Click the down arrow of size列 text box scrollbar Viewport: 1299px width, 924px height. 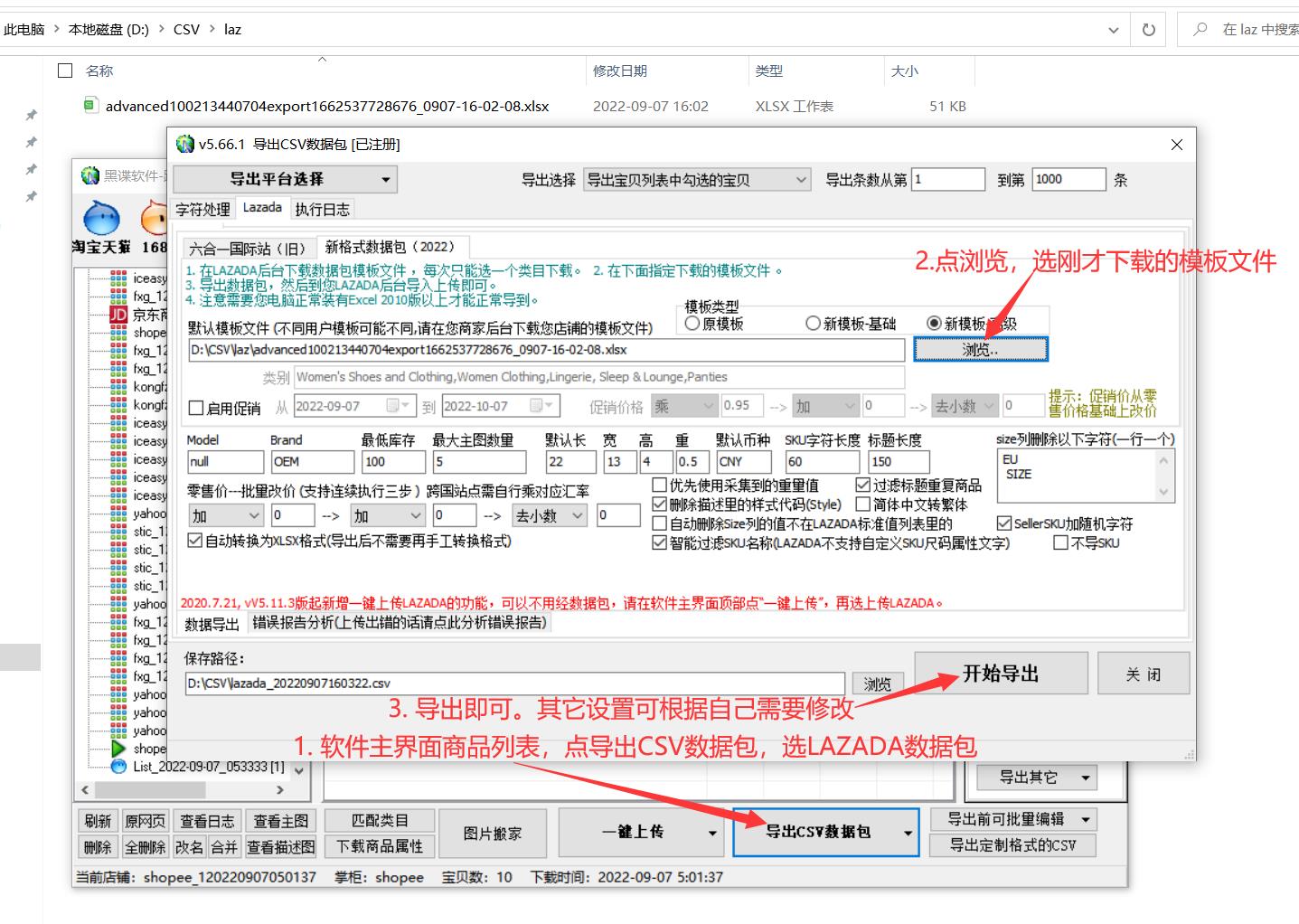point(1164,492)
